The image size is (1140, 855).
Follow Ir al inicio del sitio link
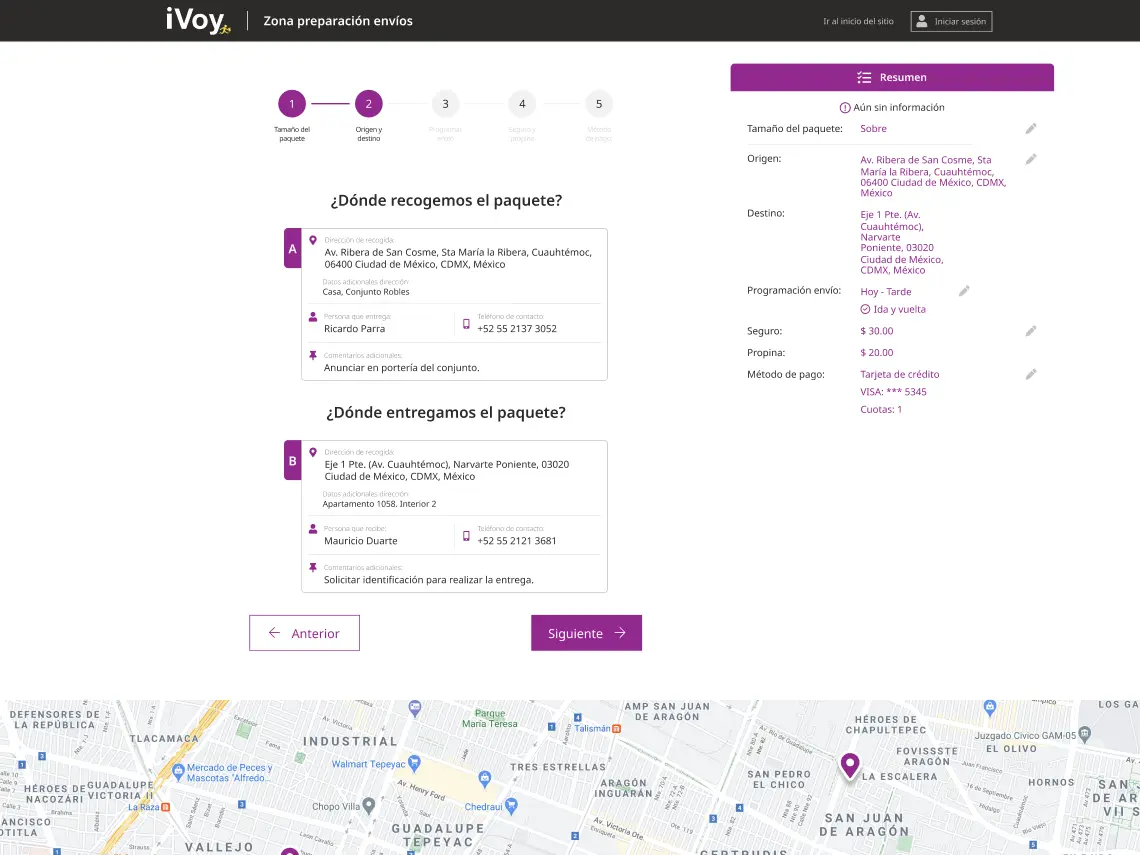(858, 21)
